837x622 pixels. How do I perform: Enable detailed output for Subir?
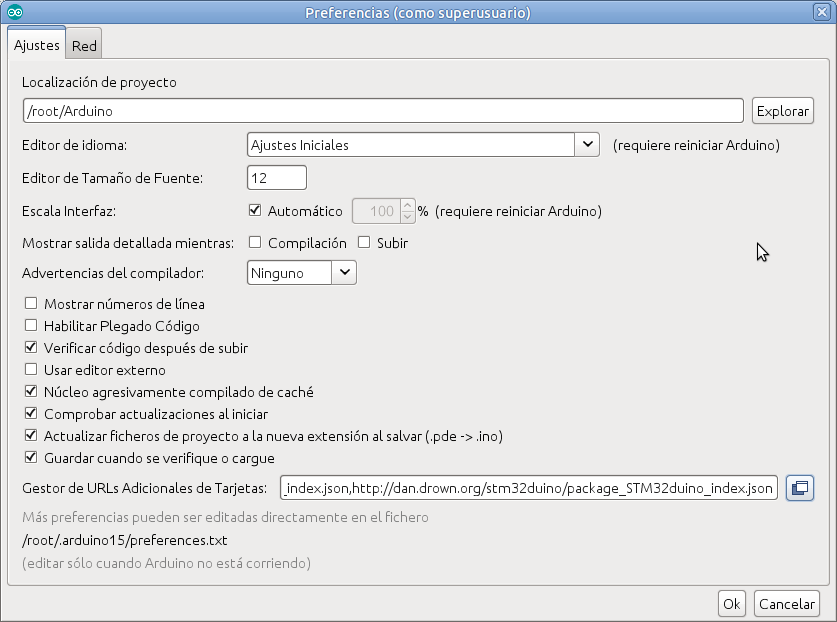click(364, 243)
